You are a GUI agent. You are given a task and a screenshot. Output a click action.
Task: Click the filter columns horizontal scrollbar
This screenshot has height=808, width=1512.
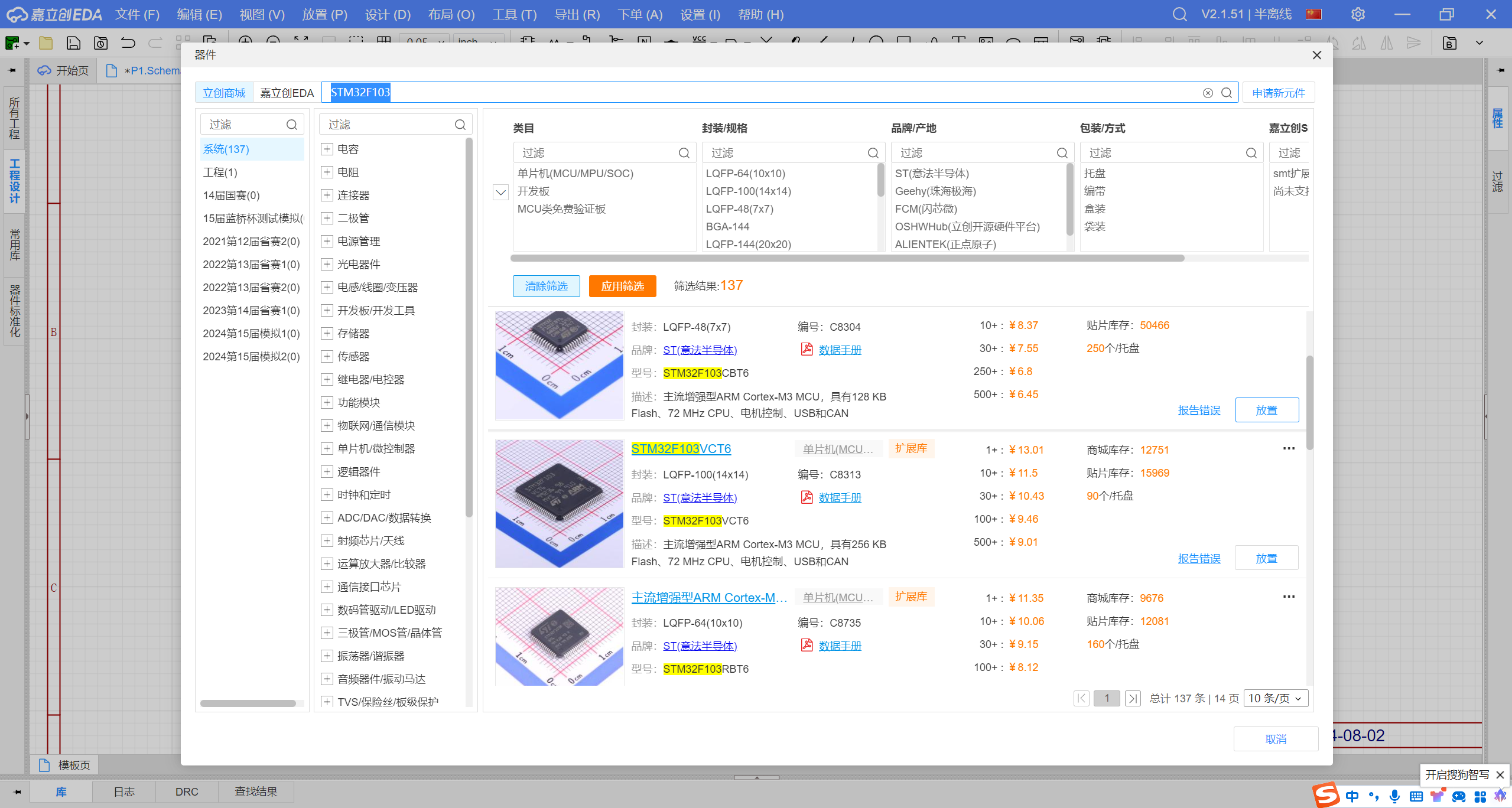(847, 258)
